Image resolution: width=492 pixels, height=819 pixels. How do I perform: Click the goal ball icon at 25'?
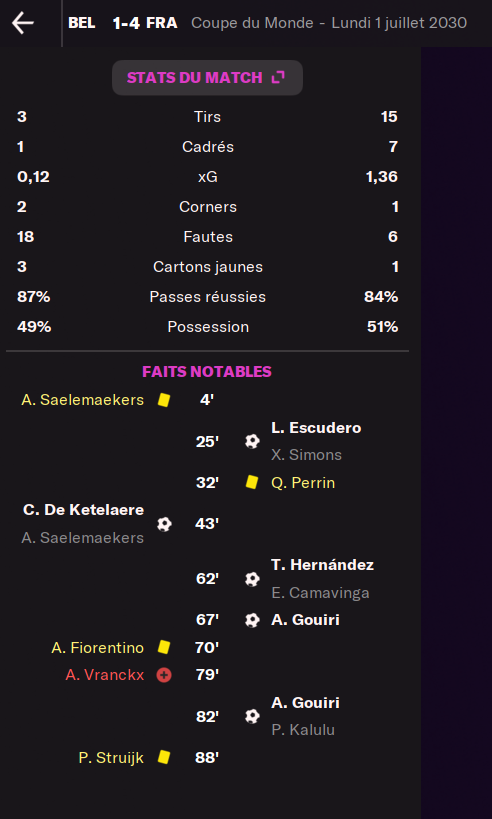click(x=252, y=441)
